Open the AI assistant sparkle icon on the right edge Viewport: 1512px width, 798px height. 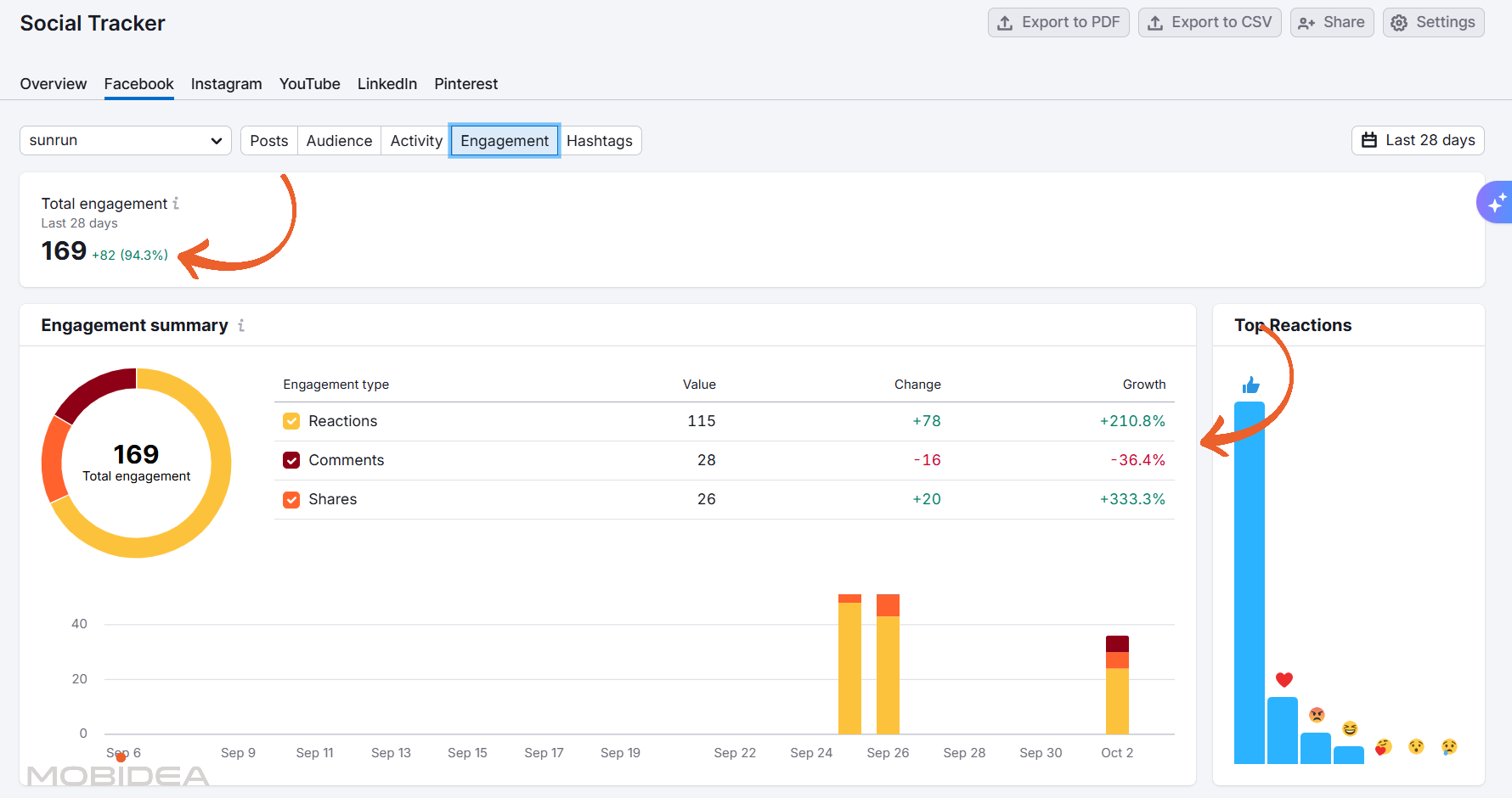coord(1498,202)
